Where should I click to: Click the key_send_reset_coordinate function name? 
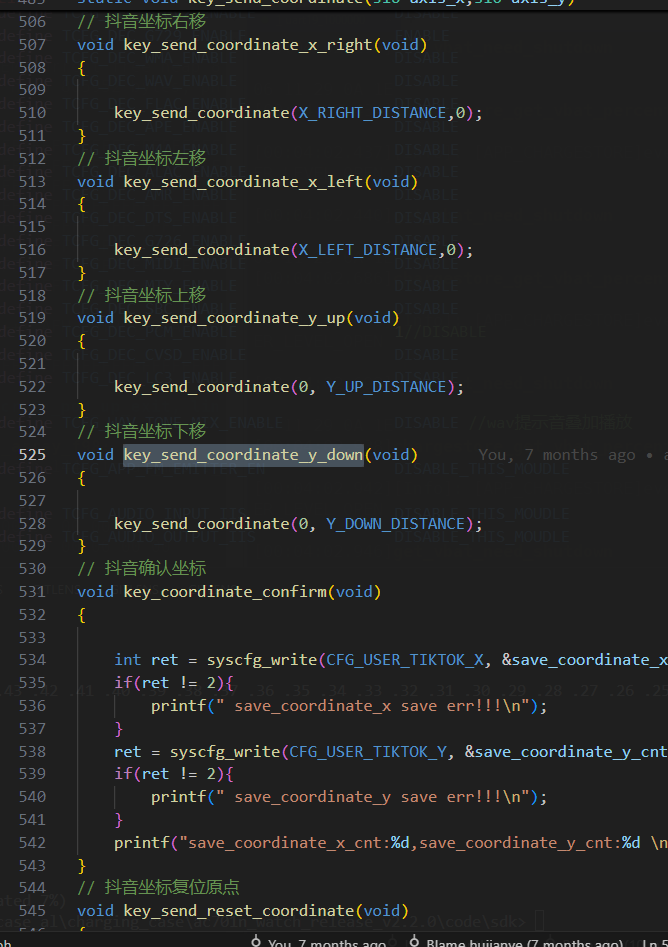pyautogui.click(x=239, y=911)
